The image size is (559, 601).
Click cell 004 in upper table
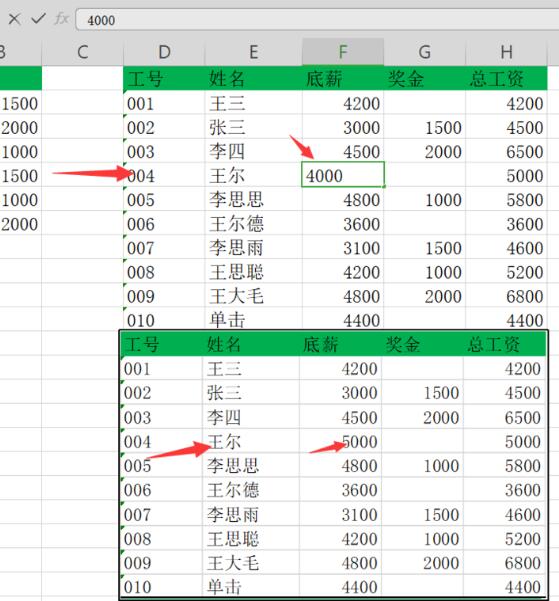click(x=164, y=176)
